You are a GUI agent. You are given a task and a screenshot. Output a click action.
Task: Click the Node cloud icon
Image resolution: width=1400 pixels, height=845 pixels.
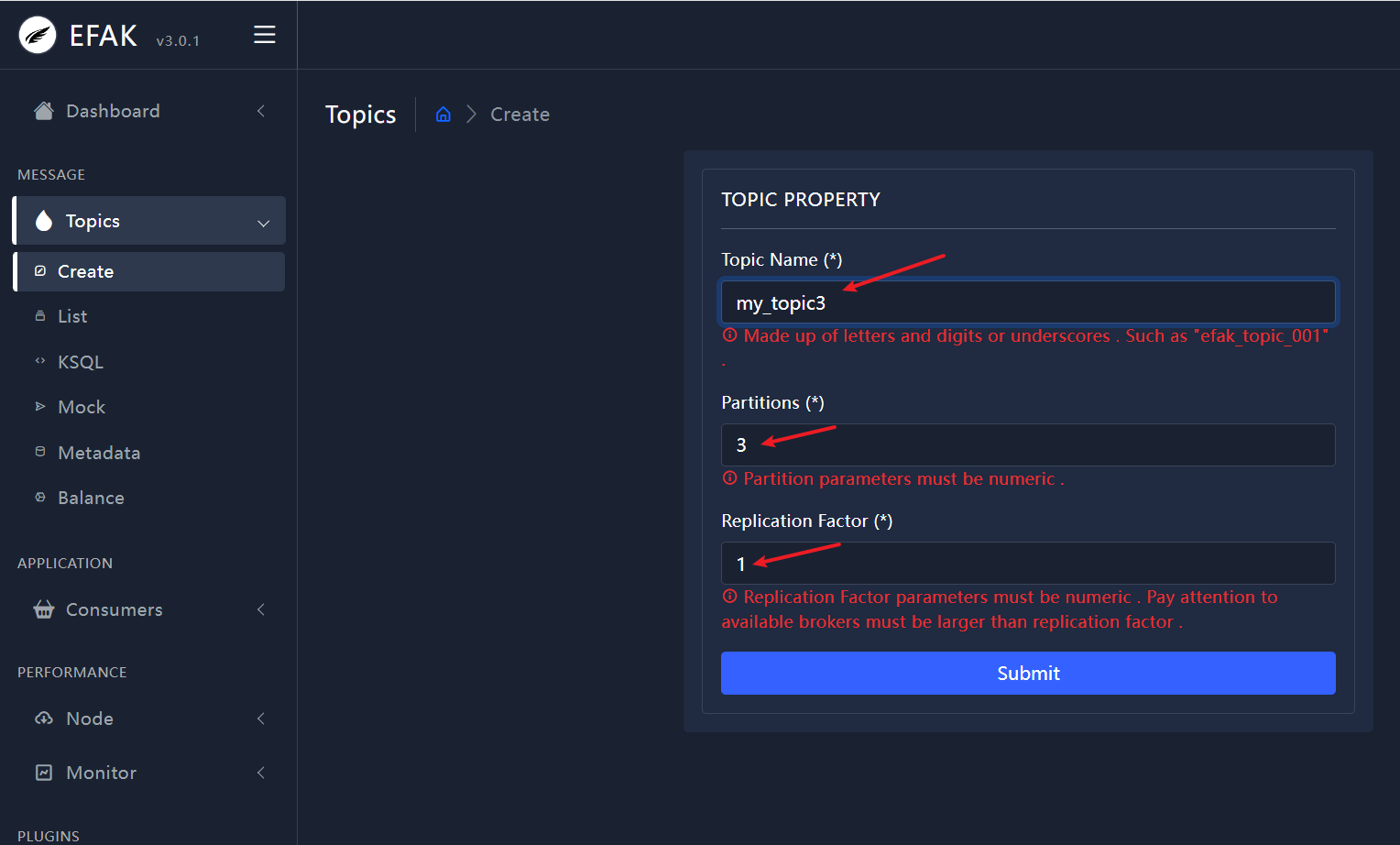click(x=43, y=719)
